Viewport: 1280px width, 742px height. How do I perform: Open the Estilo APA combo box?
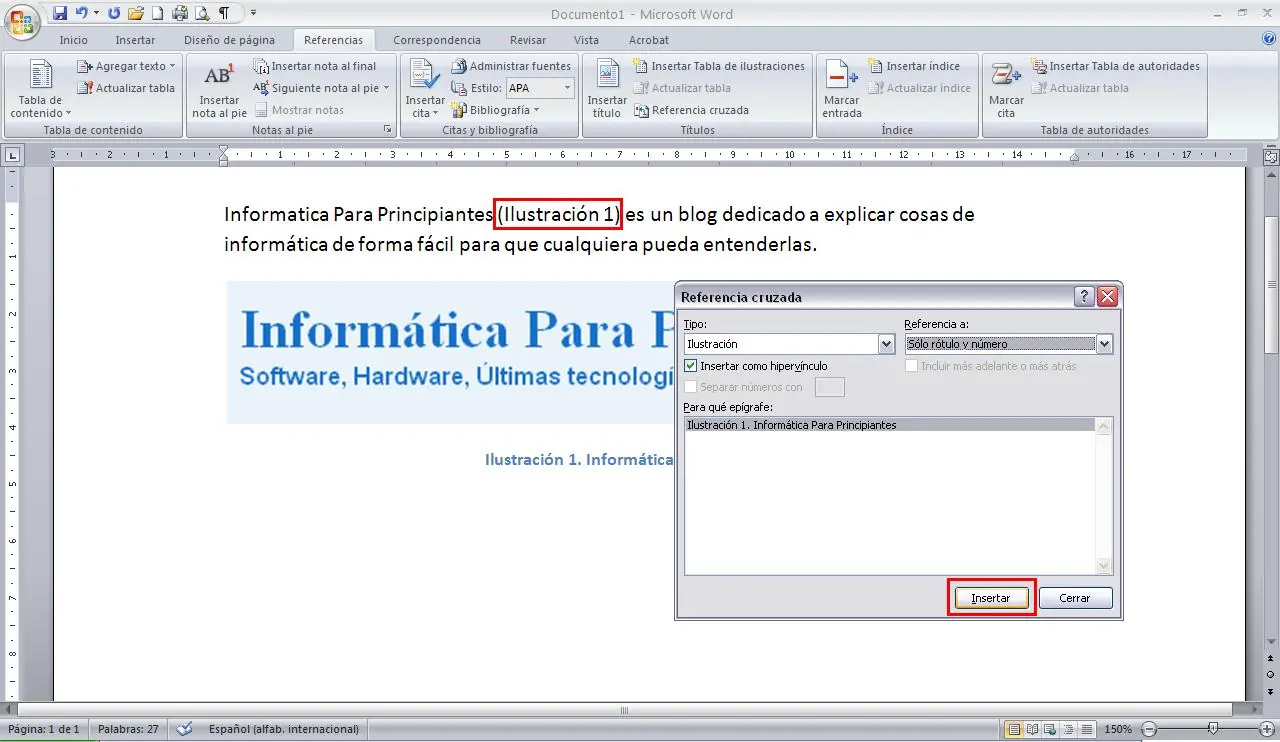coord(540,88)
